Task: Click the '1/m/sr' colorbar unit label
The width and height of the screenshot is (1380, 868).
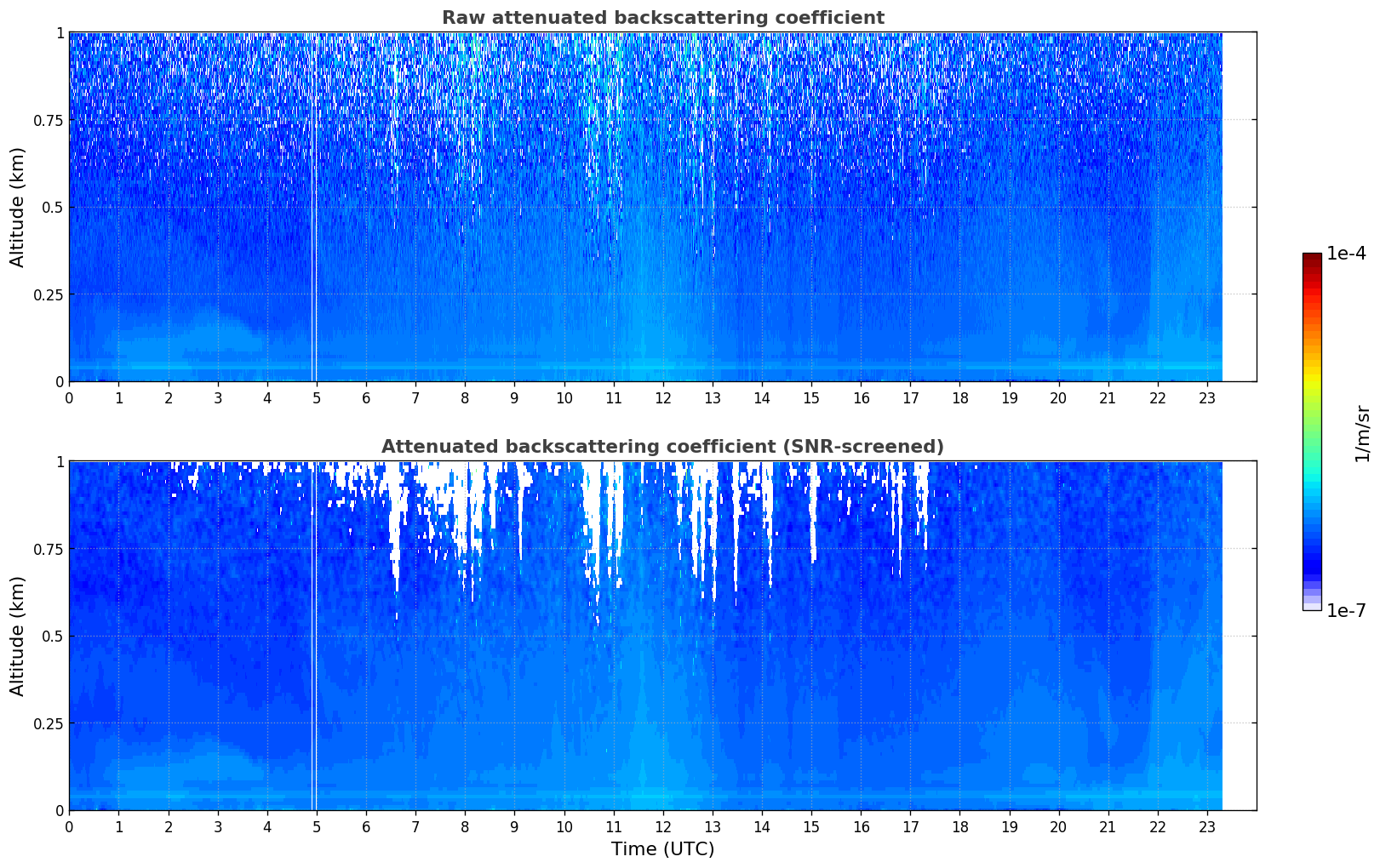Action: pyautogui.click(x=1362, y=432)
